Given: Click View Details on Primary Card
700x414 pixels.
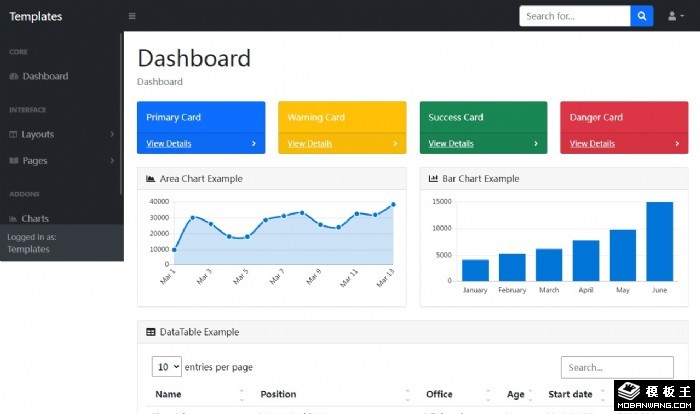Looking at the screenshot, I should point(169,143).
